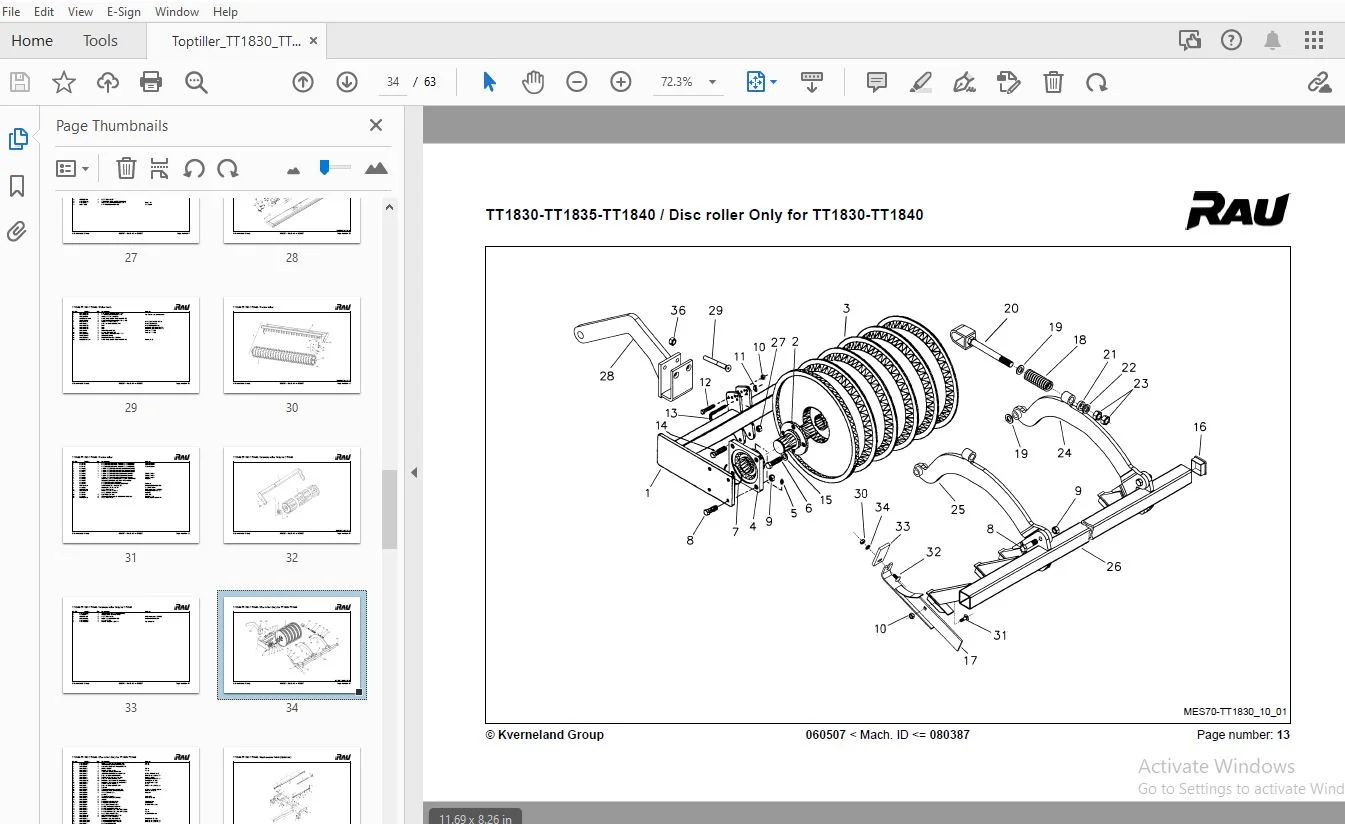Viewport: 1345px width, 824px height.
Task: Open the Bookmarks panel in left sidebar
Action: click(x=17, y=186)
